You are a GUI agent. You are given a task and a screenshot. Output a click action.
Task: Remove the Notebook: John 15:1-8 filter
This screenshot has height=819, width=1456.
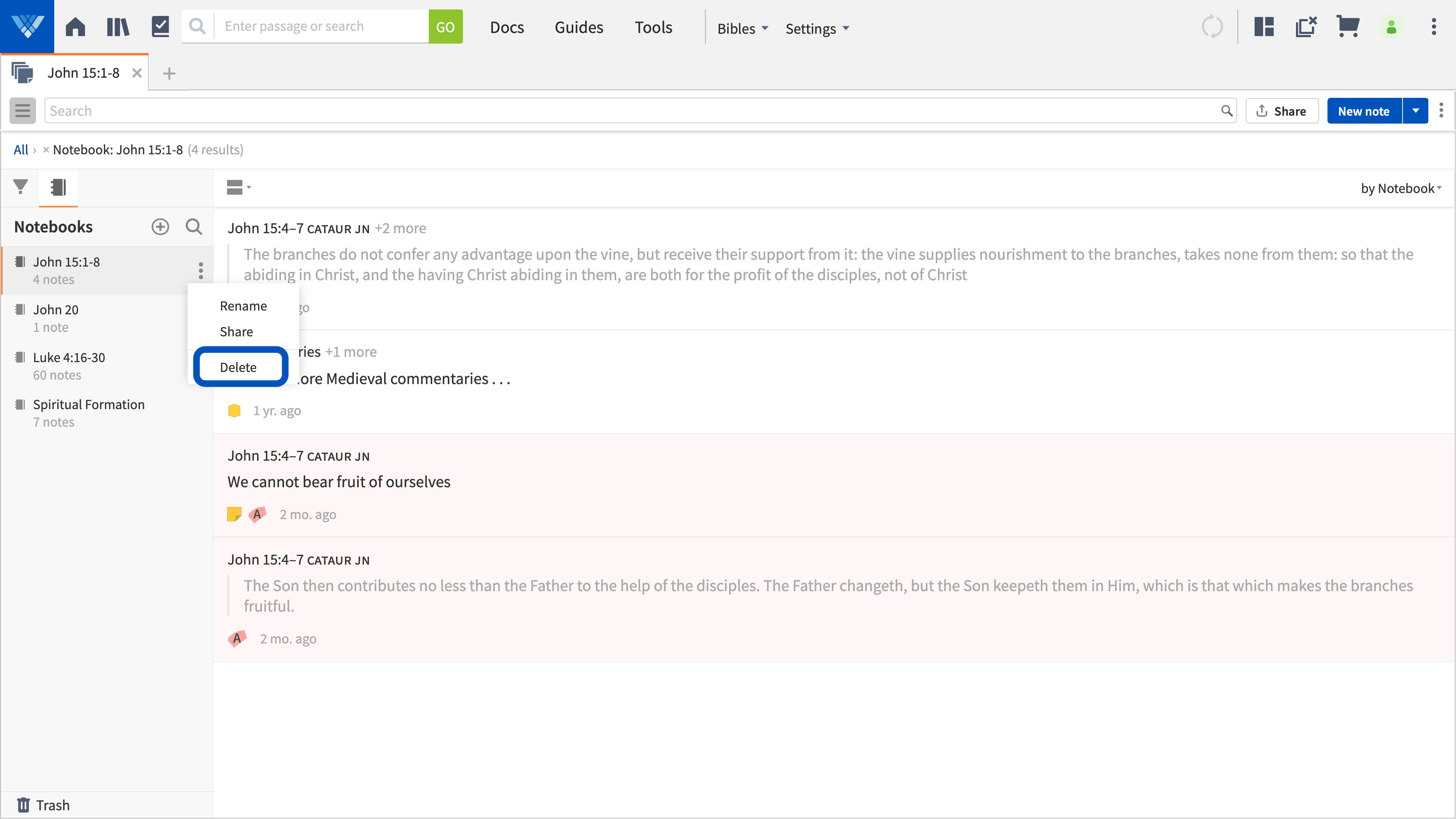(x=46, y=150)
